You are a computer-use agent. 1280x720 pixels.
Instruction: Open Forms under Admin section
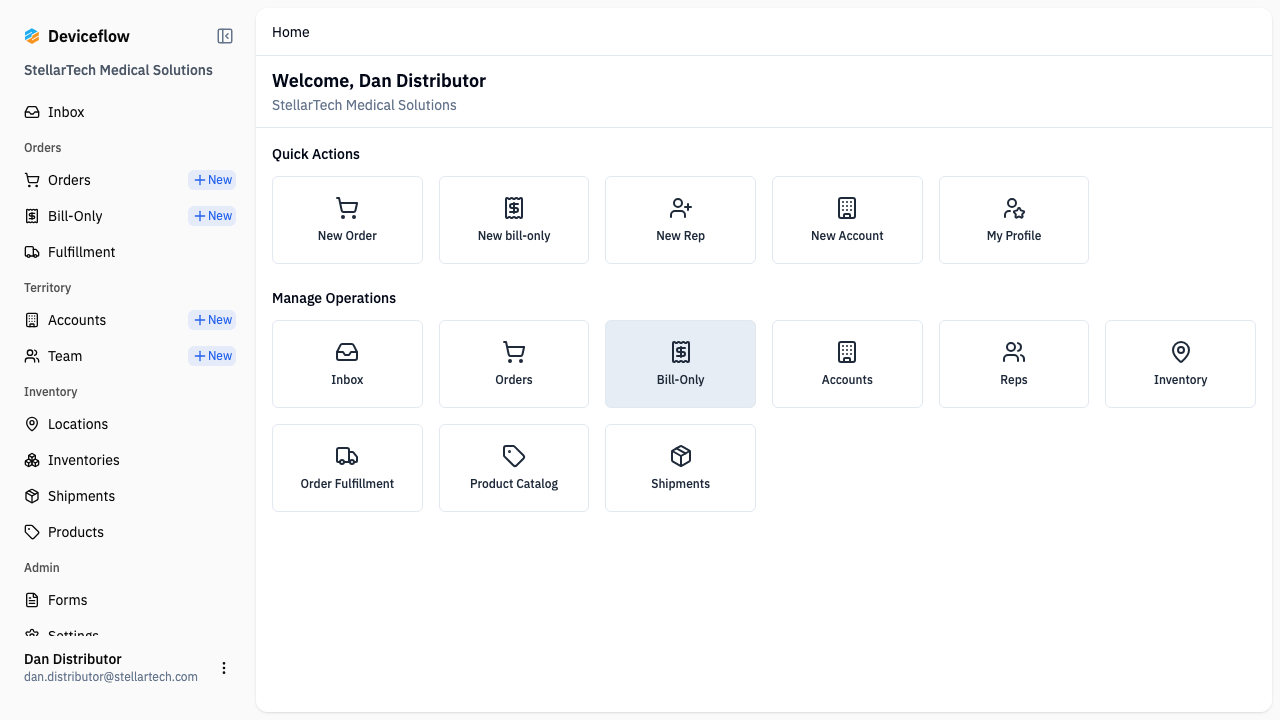[x=67, y=599]
